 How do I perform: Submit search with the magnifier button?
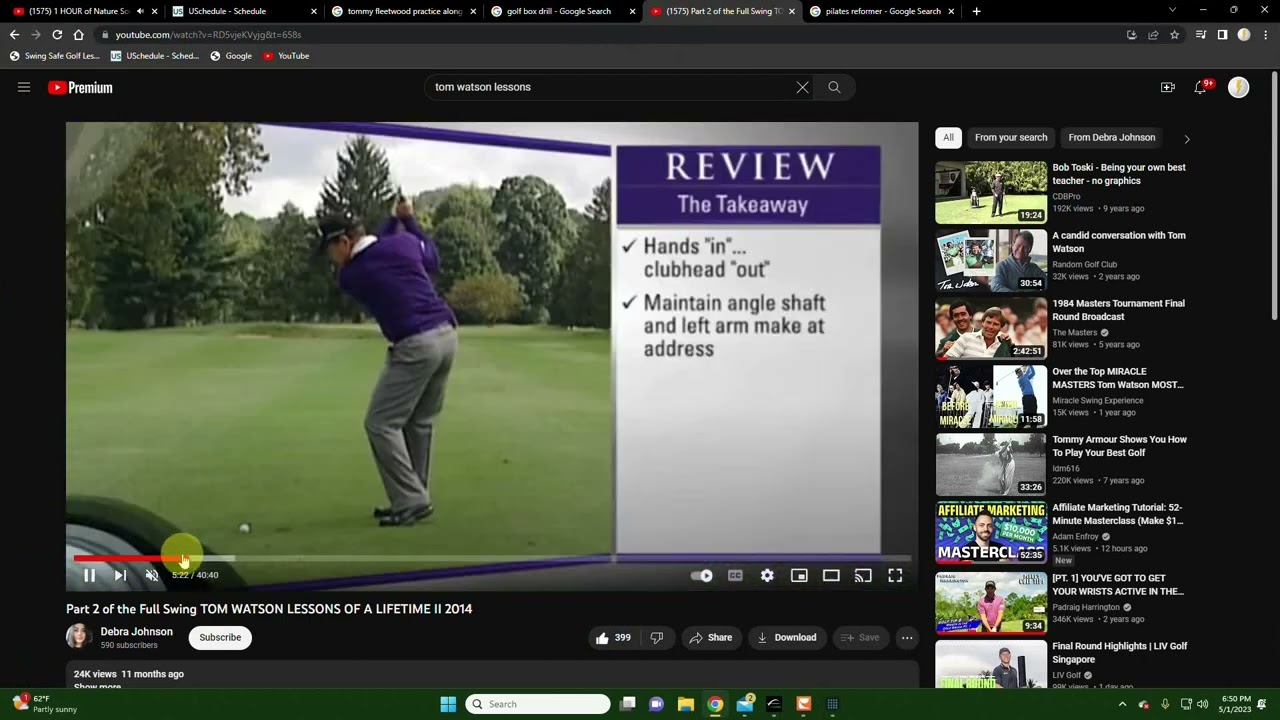click(x=834, y=87)
